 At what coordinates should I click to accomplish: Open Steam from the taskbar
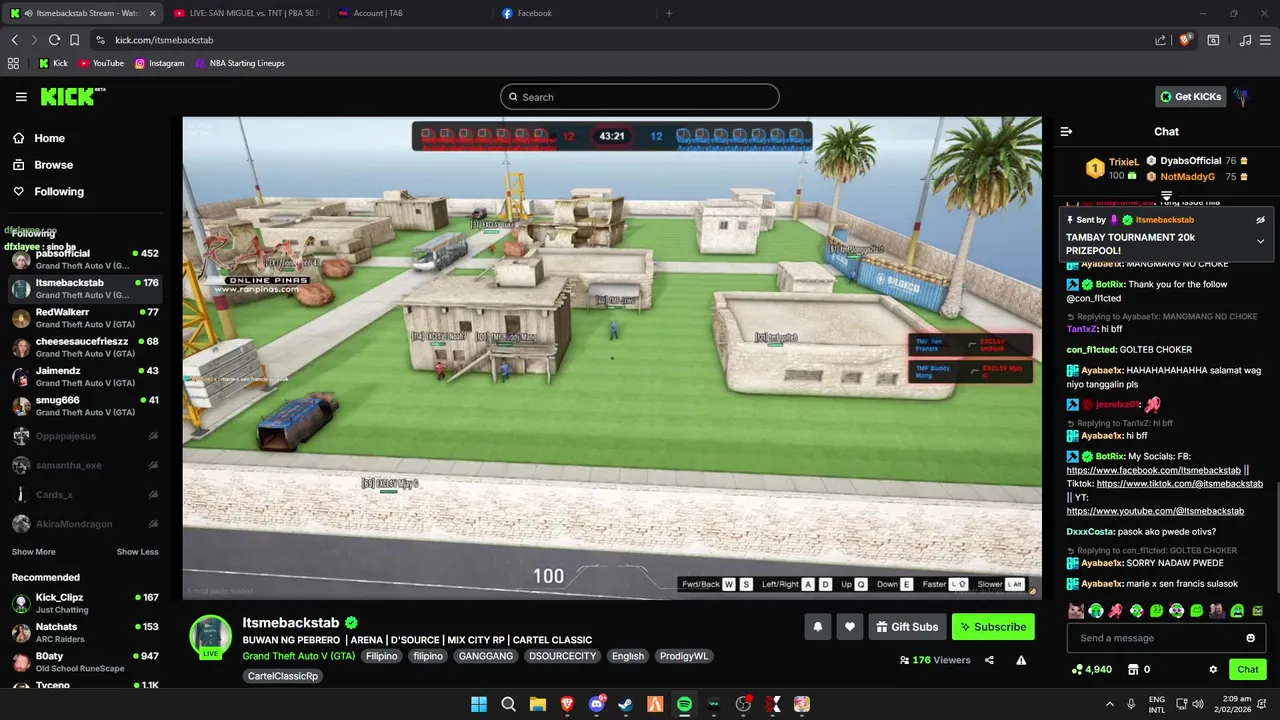[626, 704]
